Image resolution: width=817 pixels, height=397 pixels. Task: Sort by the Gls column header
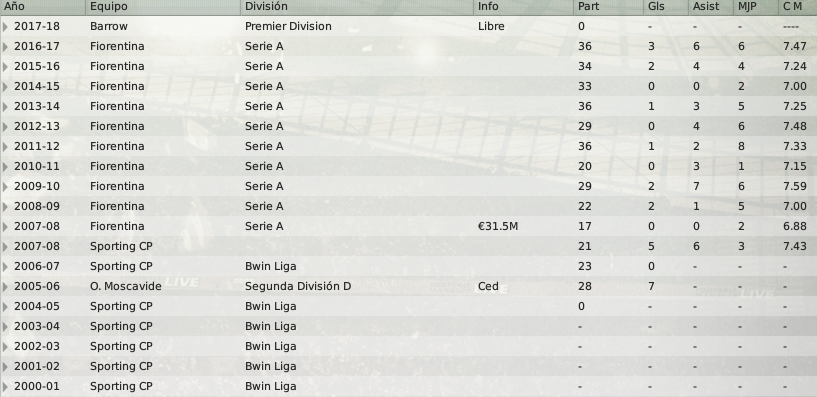pyautogui.click(x=666, y=7)
